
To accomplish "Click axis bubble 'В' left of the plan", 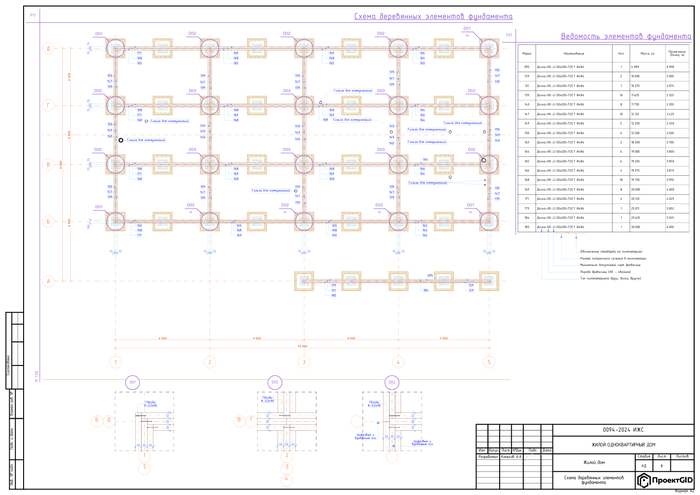I will point(48,164).
